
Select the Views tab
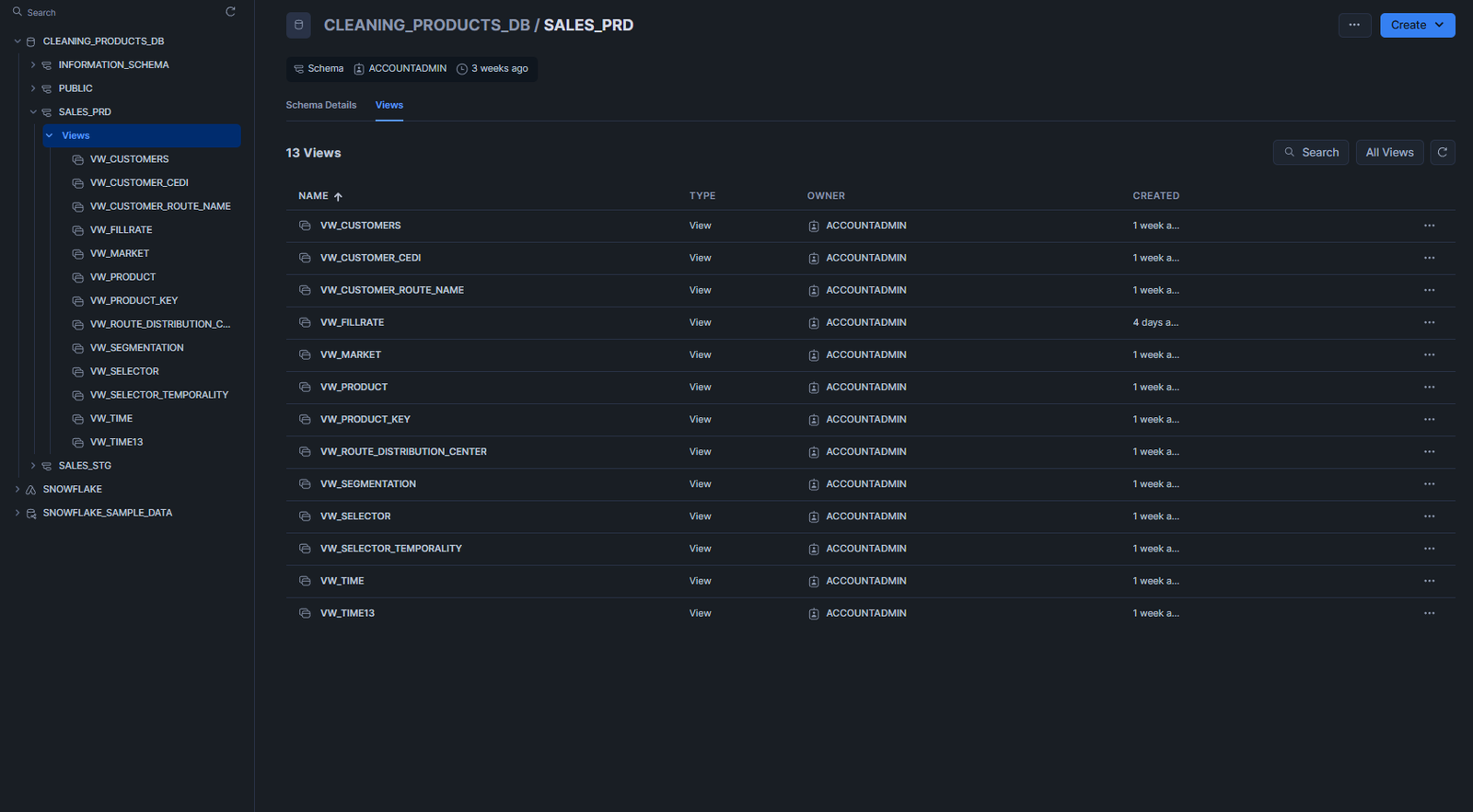click(x=389, y=105)
